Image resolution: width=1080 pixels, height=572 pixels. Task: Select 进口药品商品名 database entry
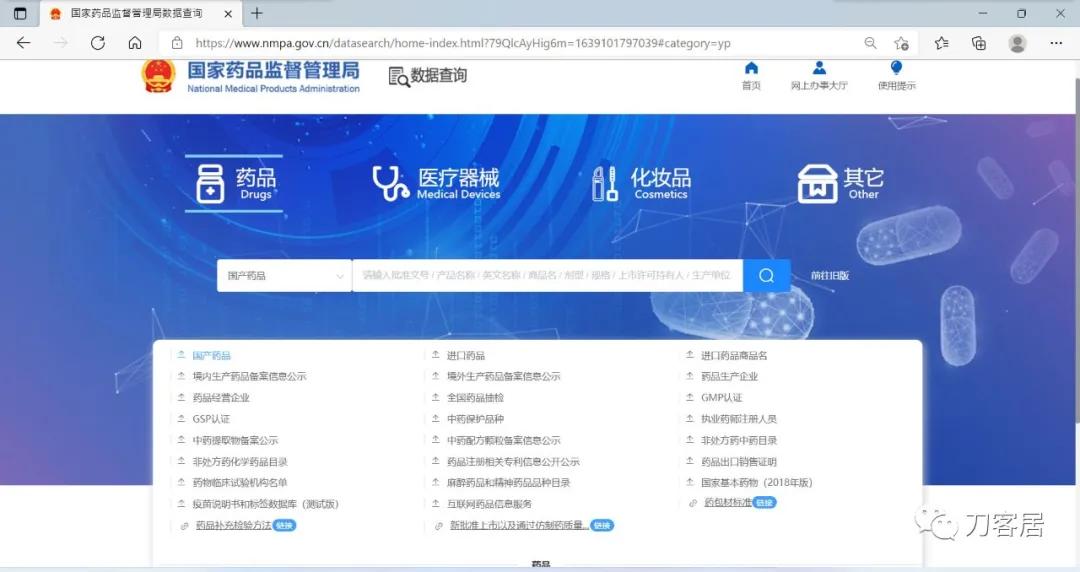coord(734,356)
